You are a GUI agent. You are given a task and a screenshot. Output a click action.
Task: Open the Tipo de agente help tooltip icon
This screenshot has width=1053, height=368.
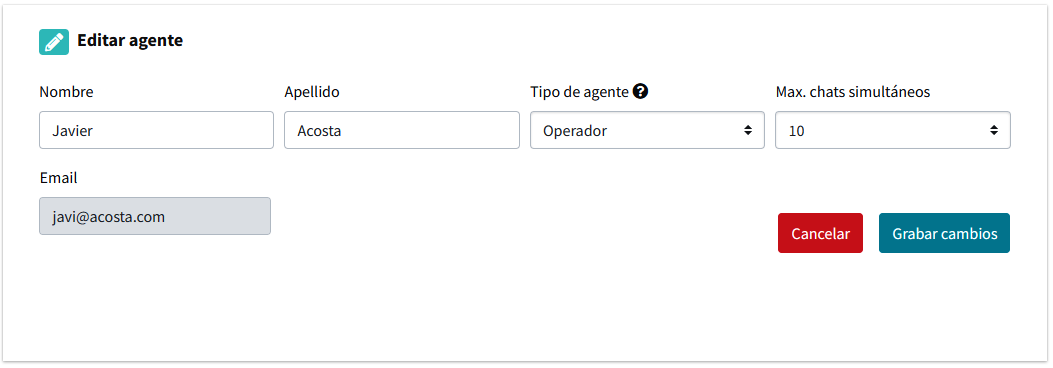[x=641, y=91]
